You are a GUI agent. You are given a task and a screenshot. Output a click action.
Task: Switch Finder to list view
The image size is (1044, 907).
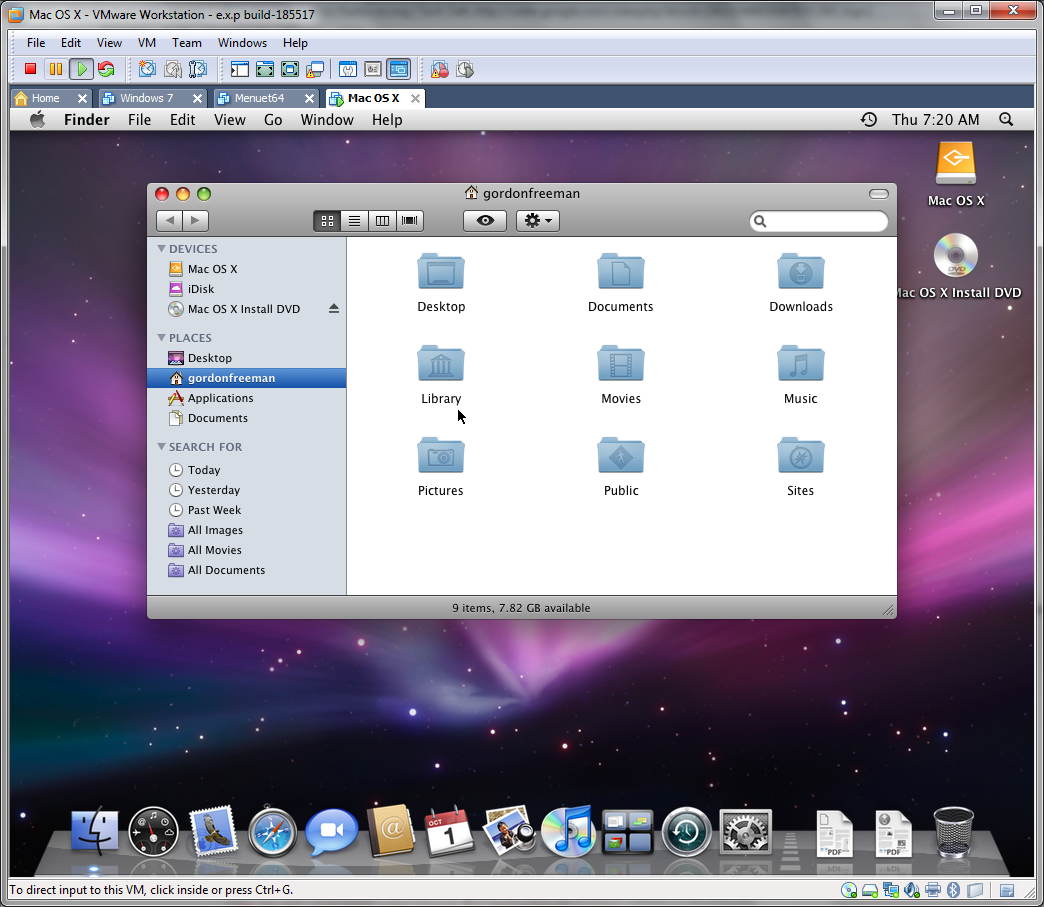tap(354, 221)
